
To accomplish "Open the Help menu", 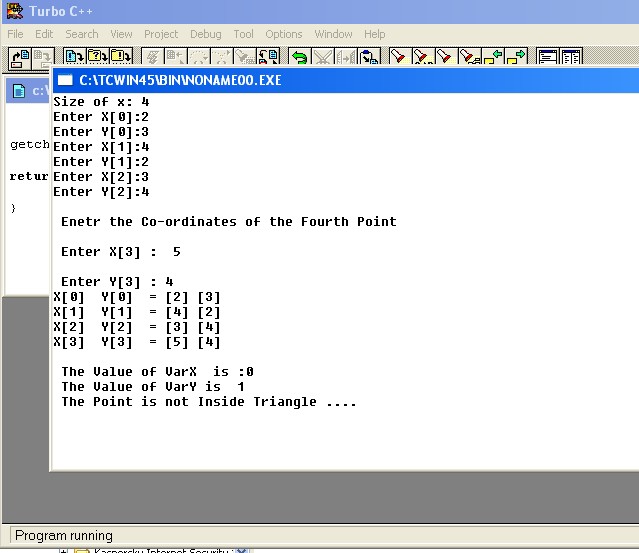I will [375, 34].
